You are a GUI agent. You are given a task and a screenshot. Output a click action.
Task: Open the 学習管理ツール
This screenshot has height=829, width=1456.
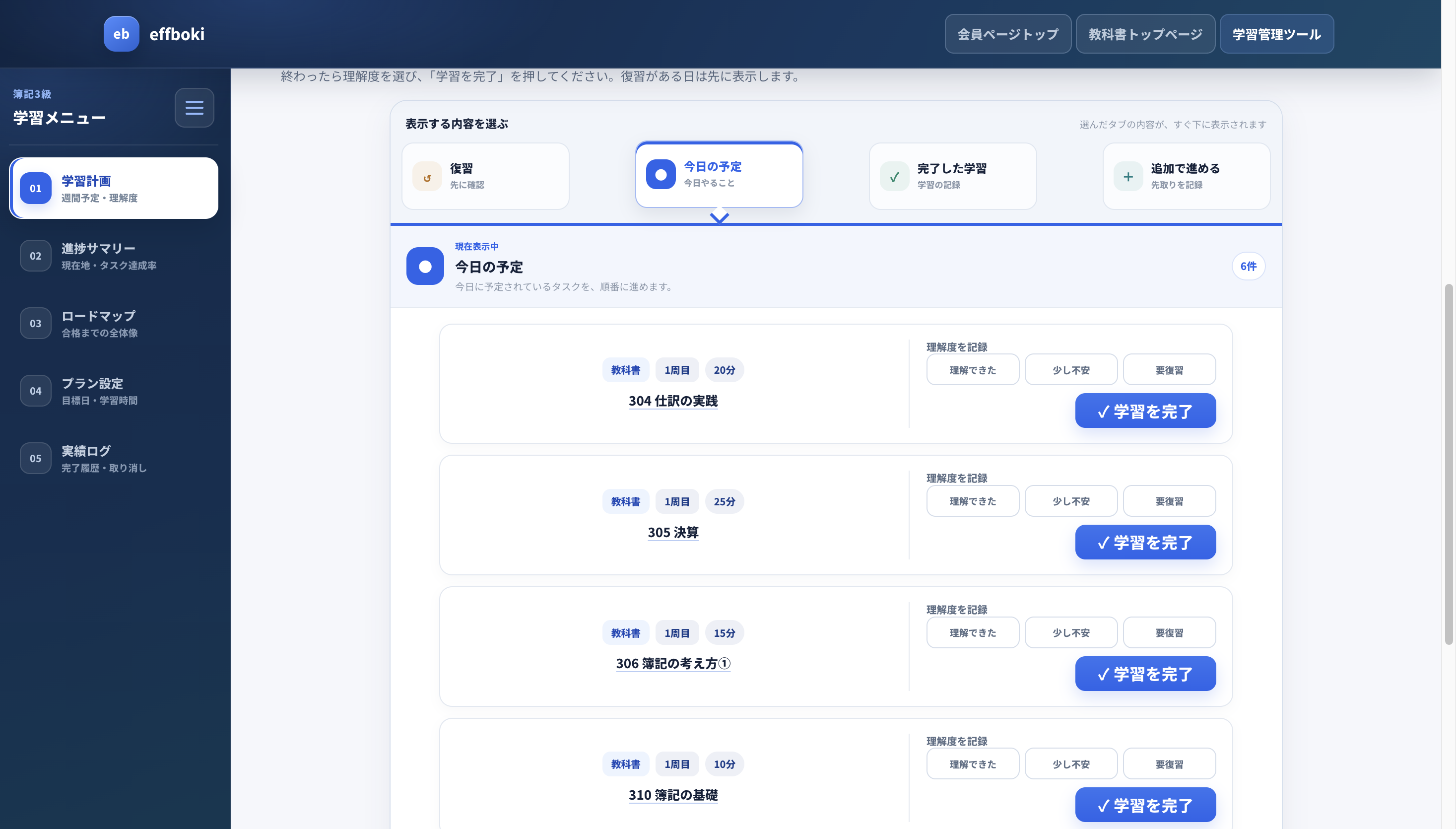[x=1277, y=34]
